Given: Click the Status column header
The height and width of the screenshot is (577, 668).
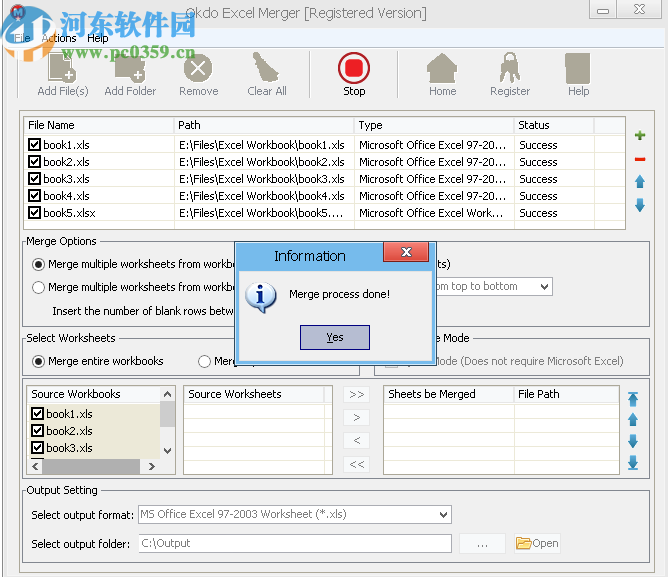Looking at the screenshot, I should 554,125.
